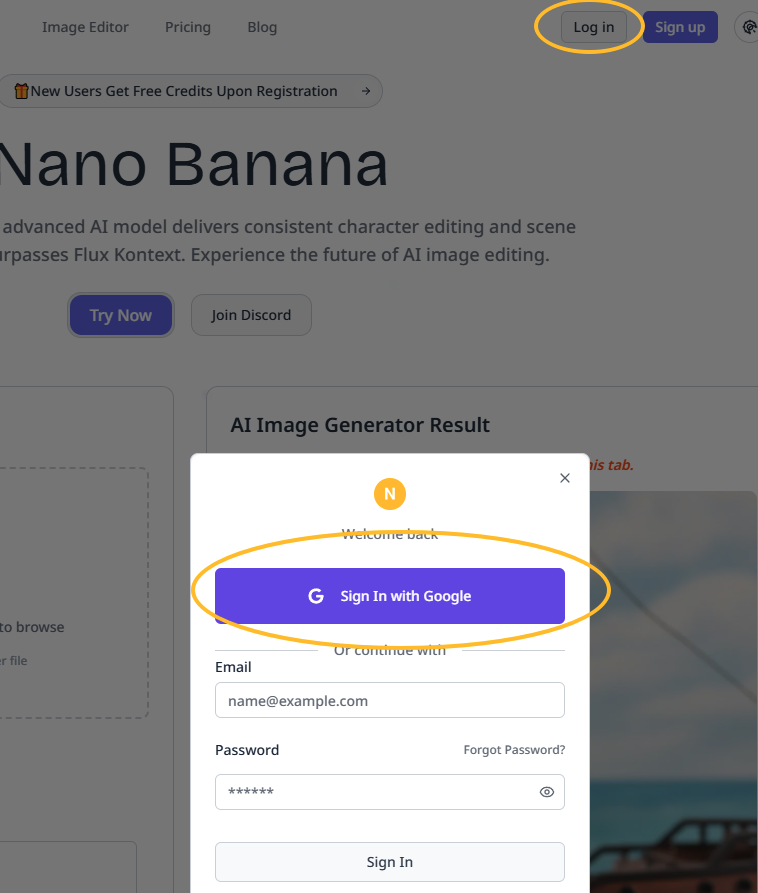Click the gift icon on the credits banner
The image size is (758, 893).
tap(21, 91)
